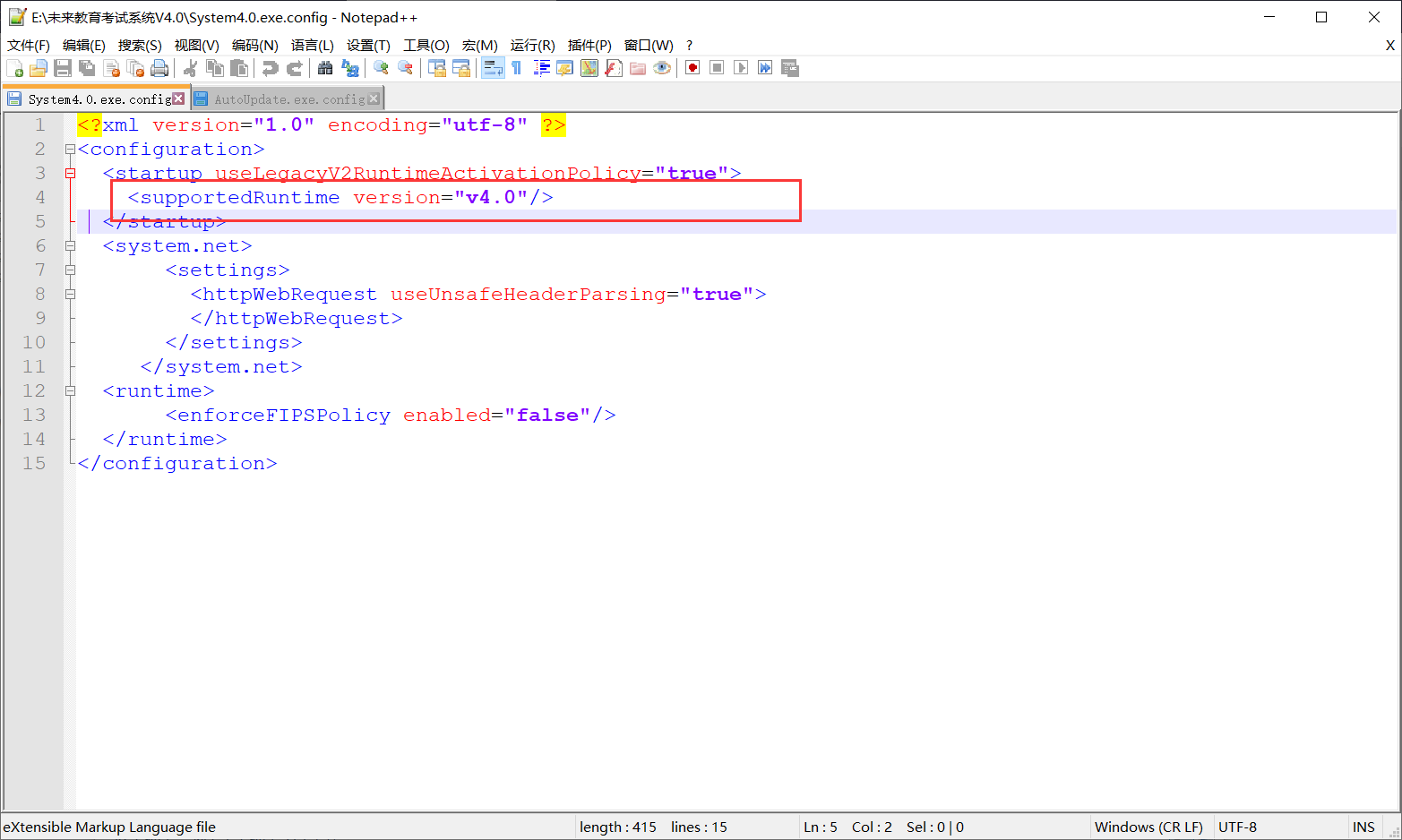Open the 运行(R) menu
The height and width of the screenshot is (840, 1402).
pyautogui.click(x=532, y=45)
